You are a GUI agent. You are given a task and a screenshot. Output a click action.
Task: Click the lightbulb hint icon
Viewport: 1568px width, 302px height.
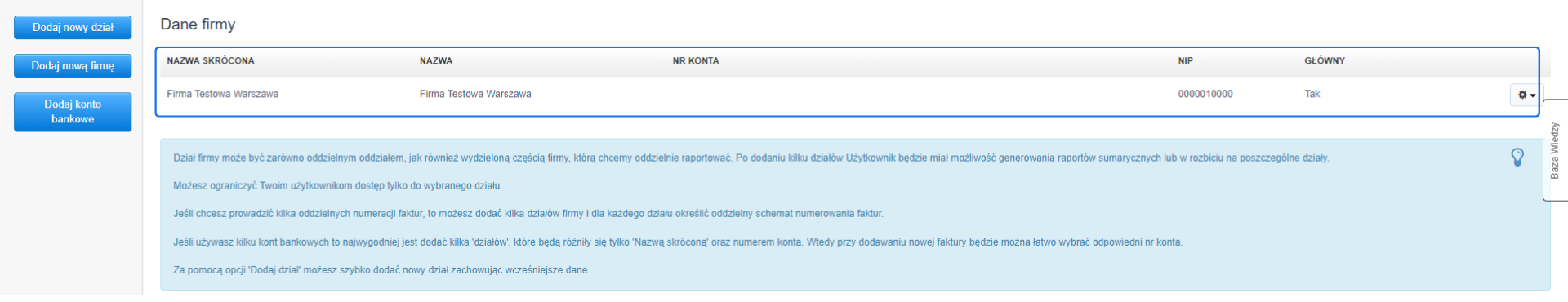(1517, 158)
